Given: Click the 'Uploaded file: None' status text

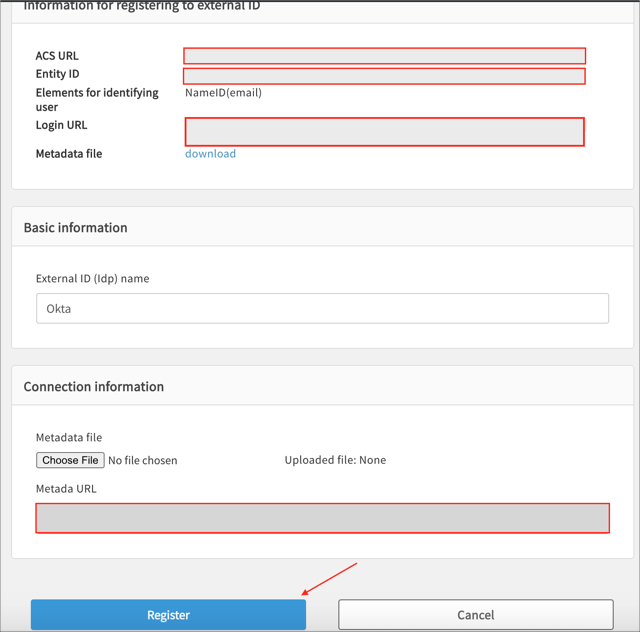Looking at the screenshot, I should [x=335, y=460].
